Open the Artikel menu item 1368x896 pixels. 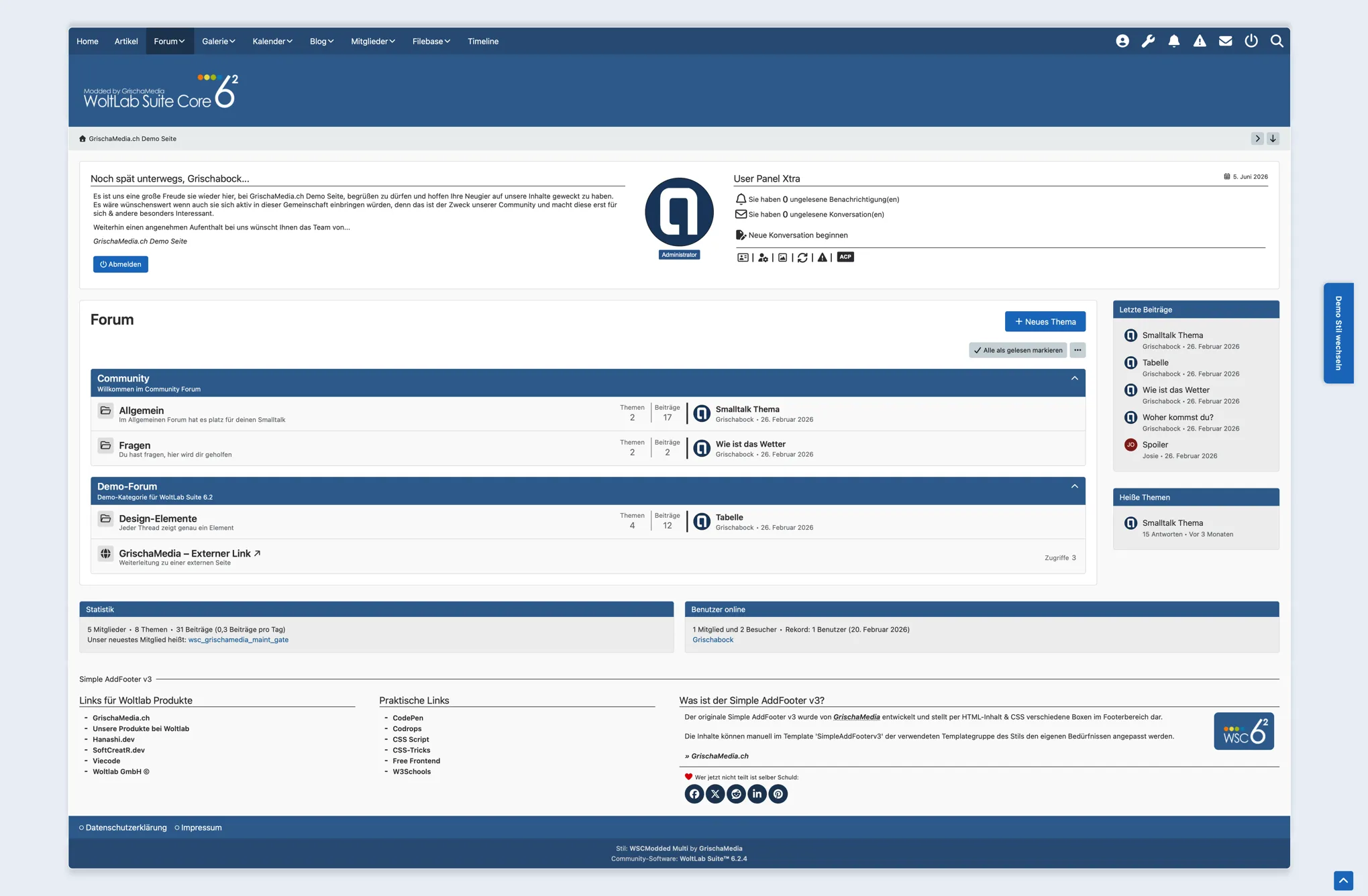pos(126,41)
